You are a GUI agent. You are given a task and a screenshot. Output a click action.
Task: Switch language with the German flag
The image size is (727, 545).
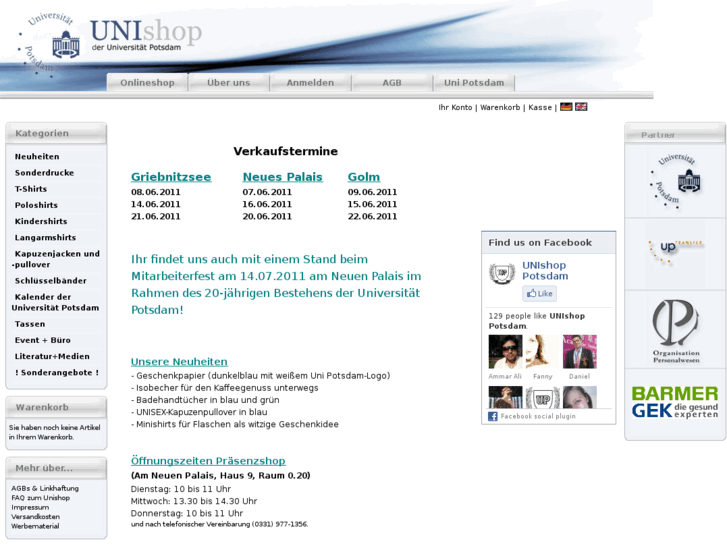coord(566,107)
